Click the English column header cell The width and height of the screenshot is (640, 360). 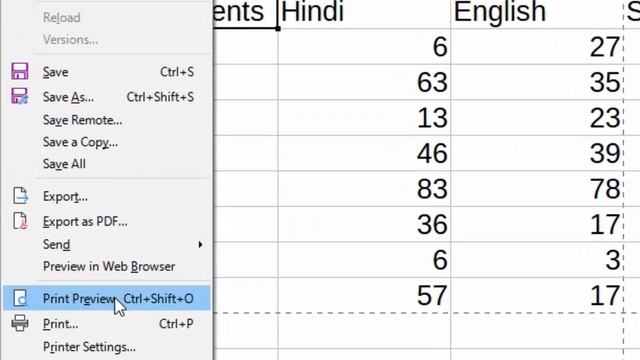coord(537,13)
